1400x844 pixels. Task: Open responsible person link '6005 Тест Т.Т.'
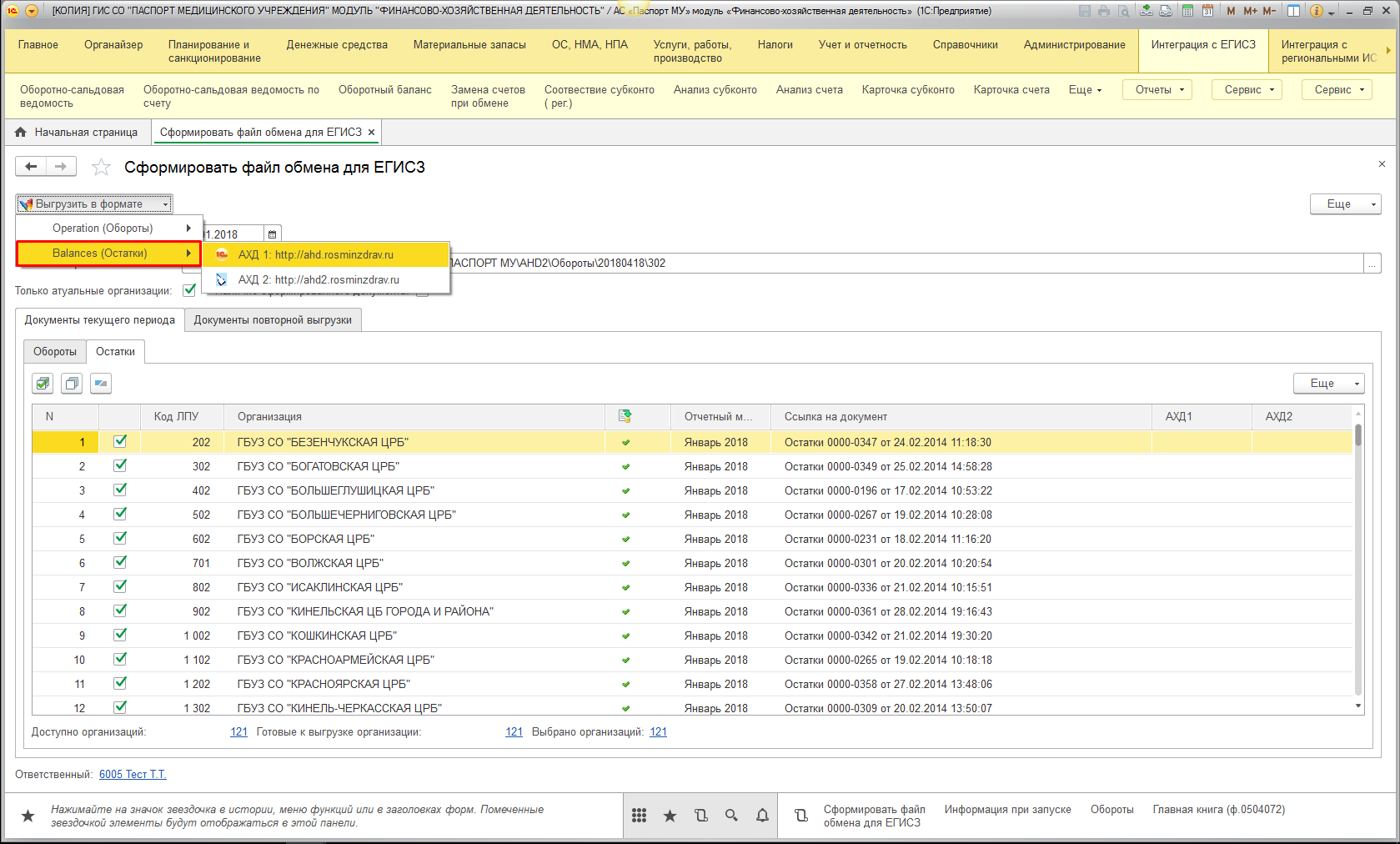coord(133,774)
